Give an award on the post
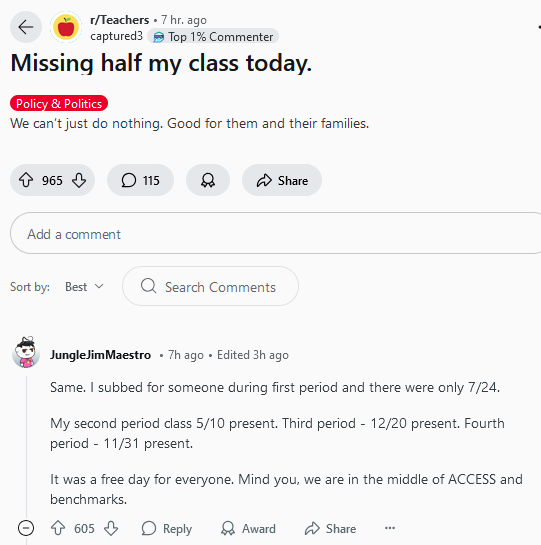This screenshot has width=541, height=545. point(208,180)
